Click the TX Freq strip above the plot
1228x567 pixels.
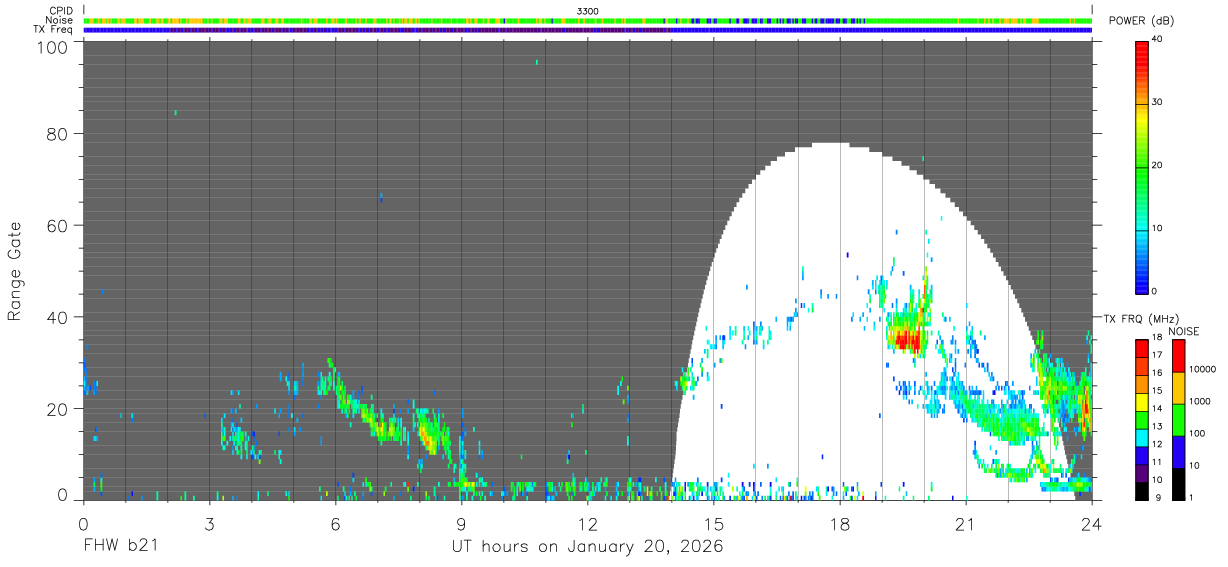[x=588, y=30]
